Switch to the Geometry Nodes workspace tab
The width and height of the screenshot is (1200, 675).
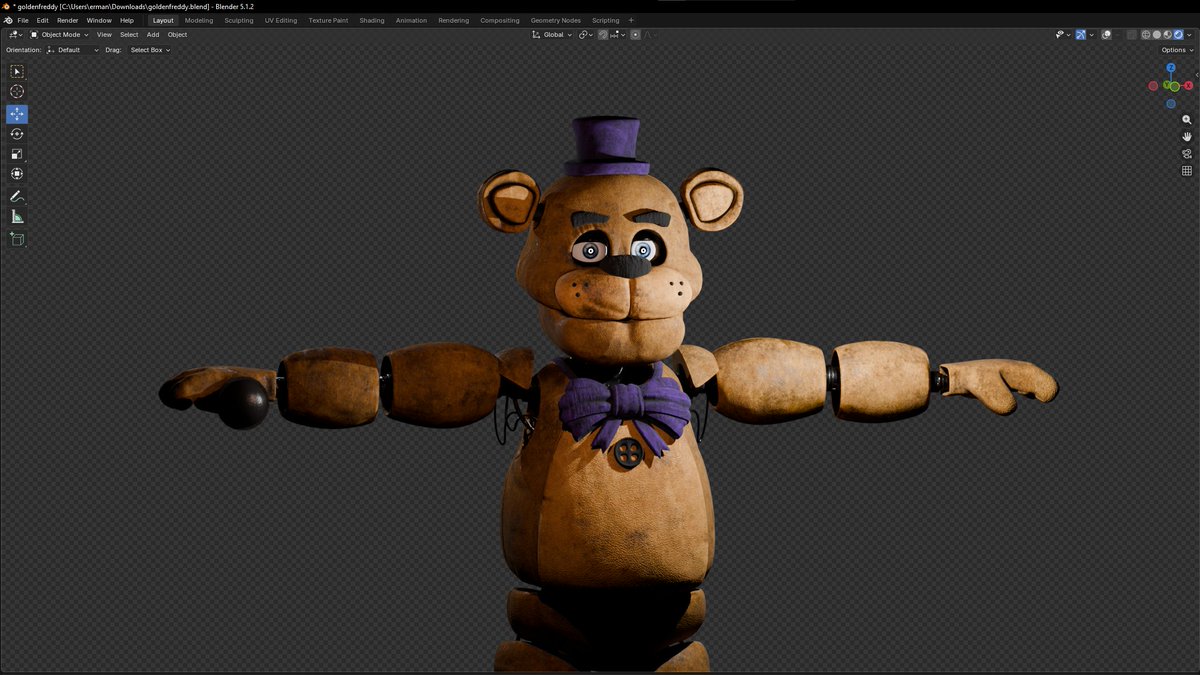tap(555, 20)
